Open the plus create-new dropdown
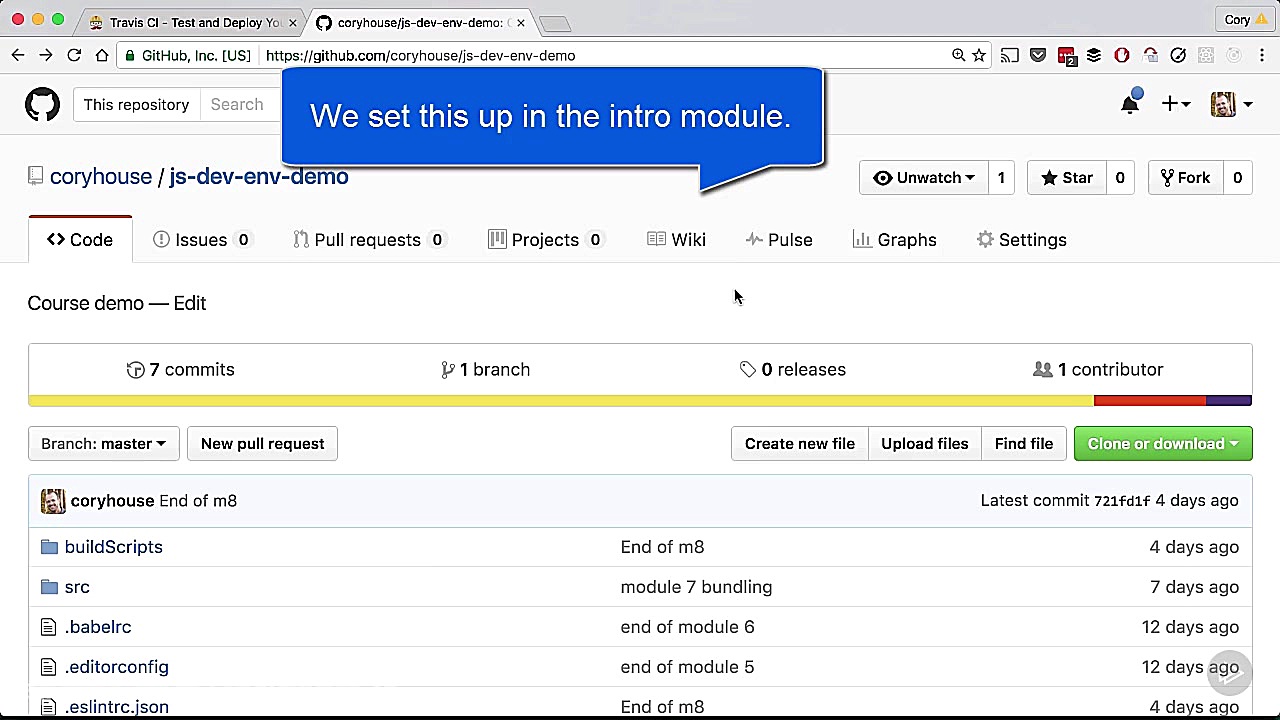 (1175, 104)
